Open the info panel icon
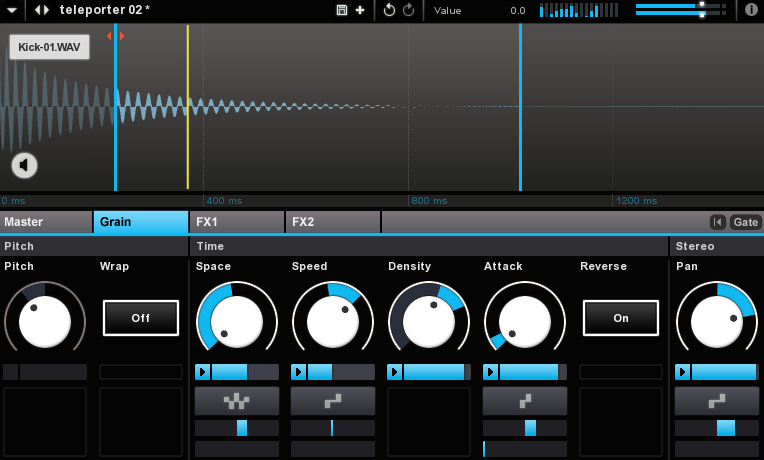Viewport: 764px width, 460px height. coord(751,10)
